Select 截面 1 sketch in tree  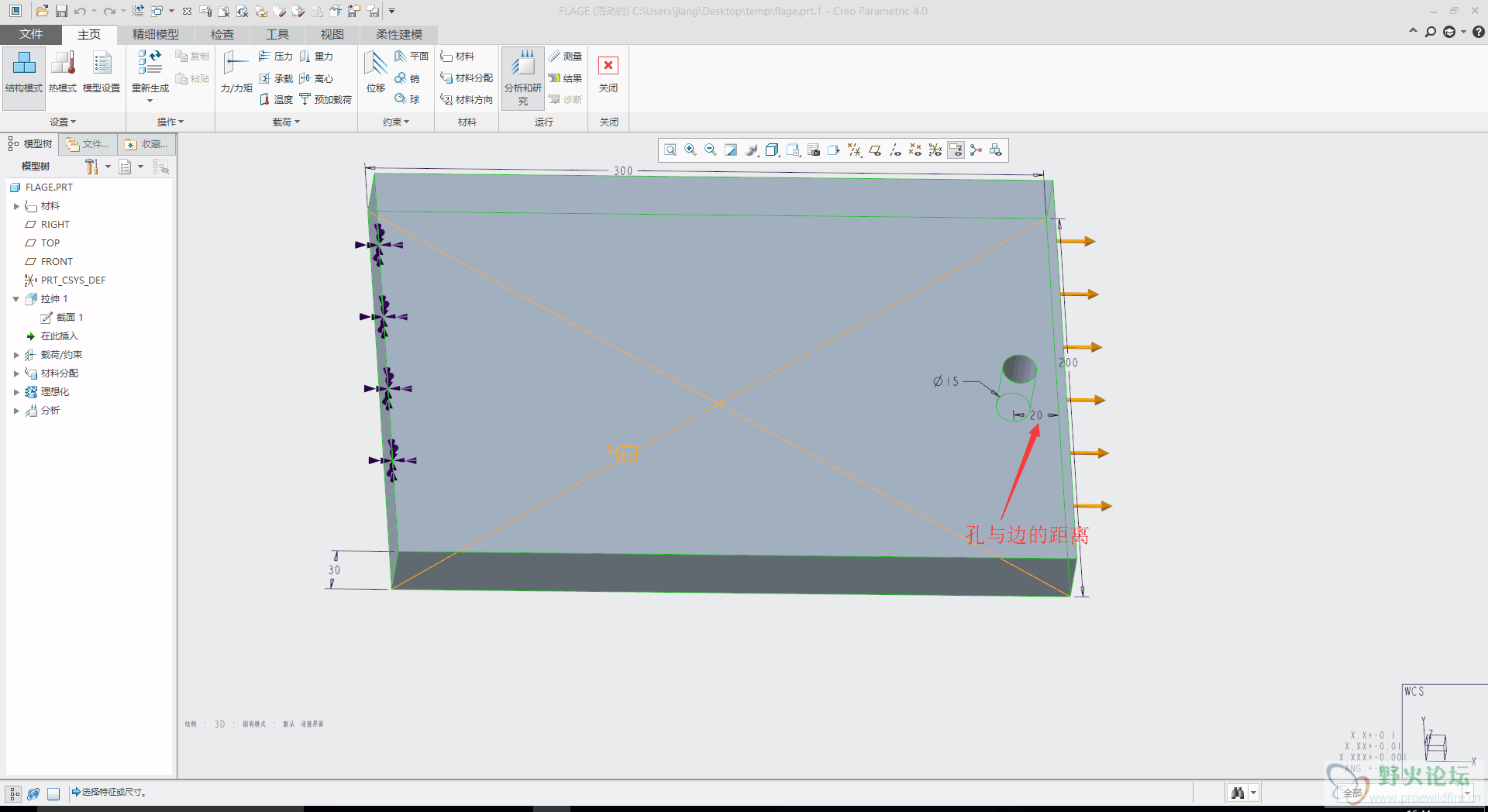coord(62,318)
